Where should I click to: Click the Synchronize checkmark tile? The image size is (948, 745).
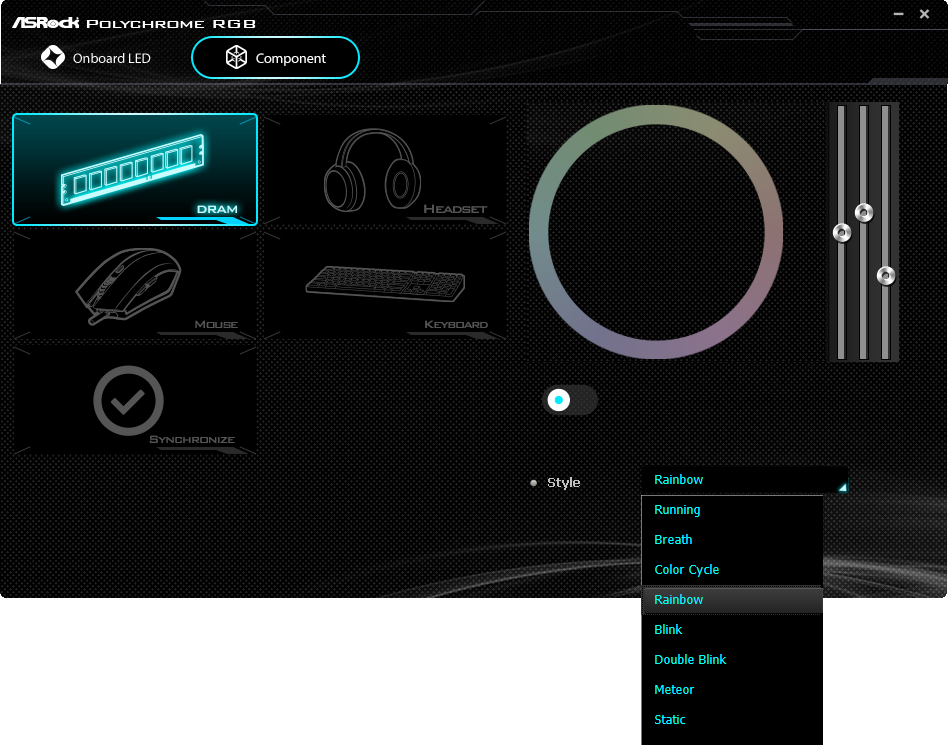point(135,400)
